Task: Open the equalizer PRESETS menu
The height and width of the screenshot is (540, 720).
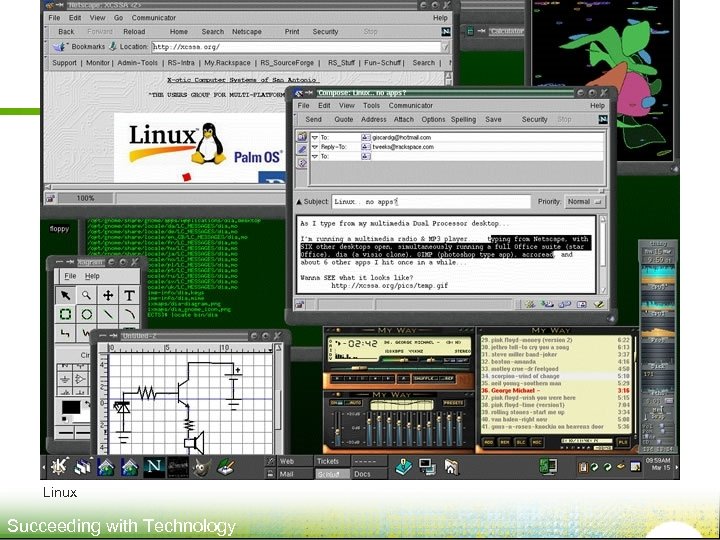Action: point(454,403)
